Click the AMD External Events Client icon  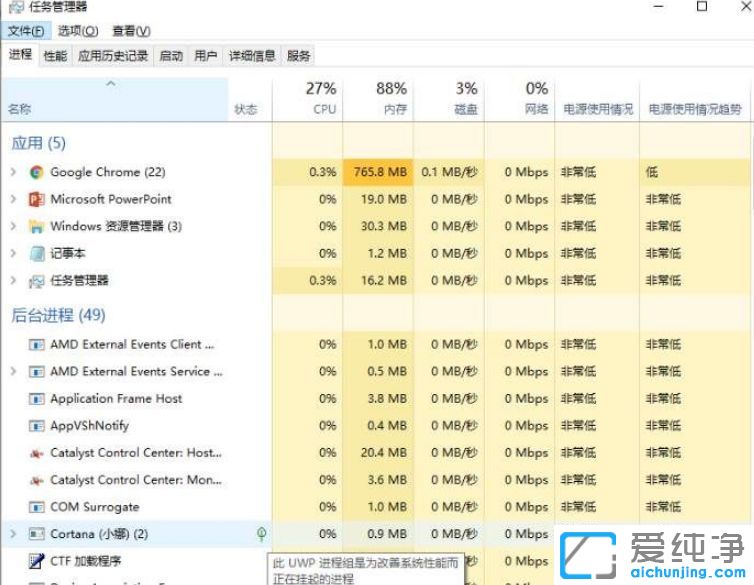[37, 345]
